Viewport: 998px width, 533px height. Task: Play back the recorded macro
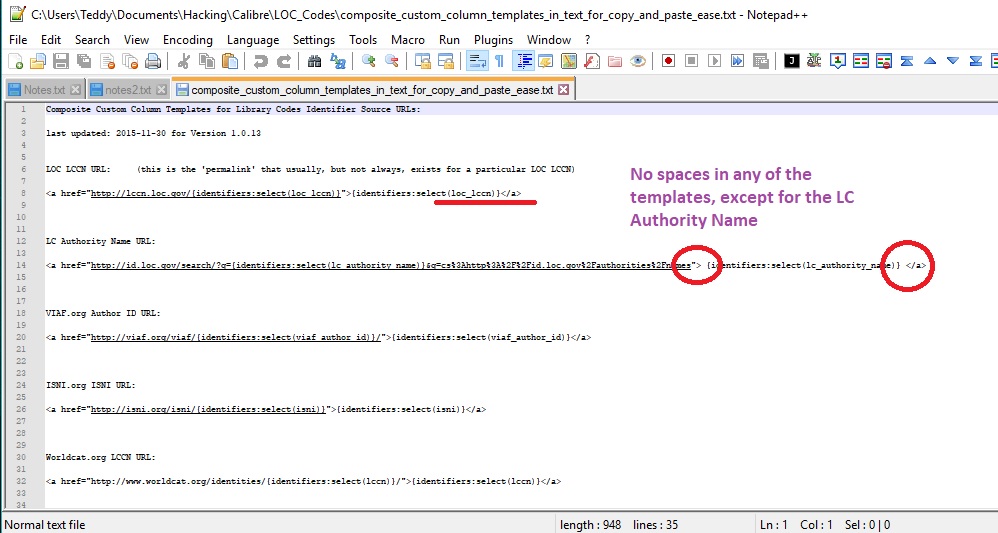pos(714,61)
